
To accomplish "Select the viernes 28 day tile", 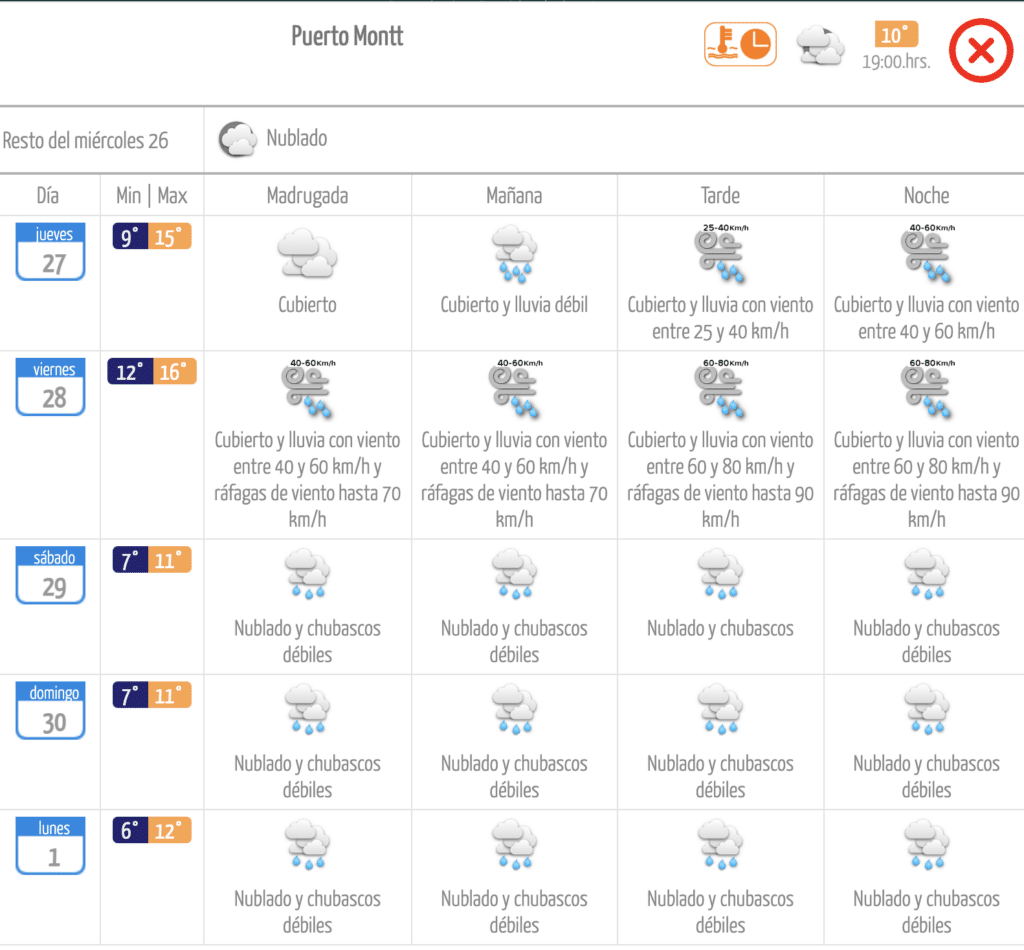I will [x=50, y=387].
